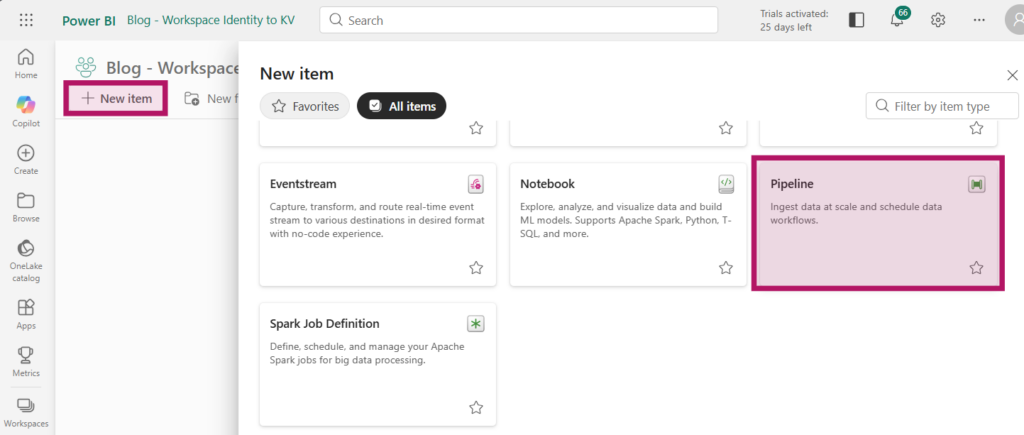
Task: Open OneLake catalog in the sidebar
Action: point(26,255)
